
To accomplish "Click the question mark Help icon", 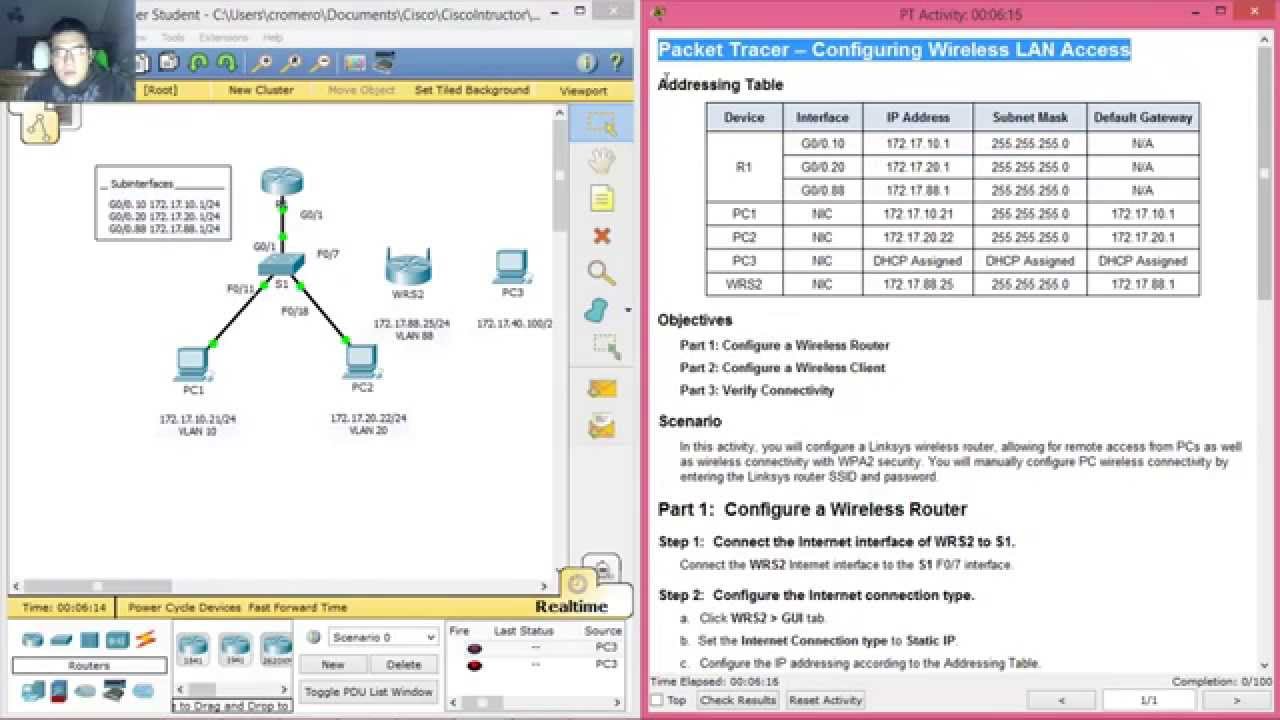I will (x=616, y=63).
